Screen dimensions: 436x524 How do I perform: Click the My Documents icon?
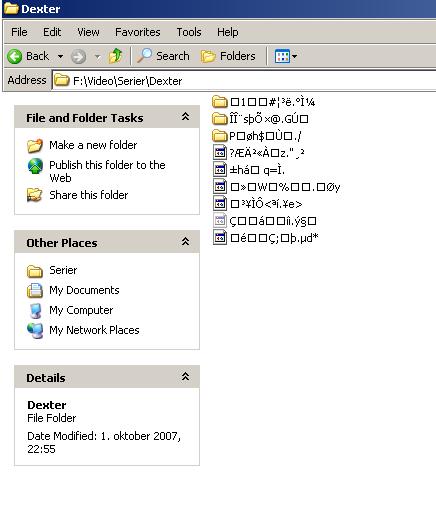pyautogui.click(x=35, y=290)
